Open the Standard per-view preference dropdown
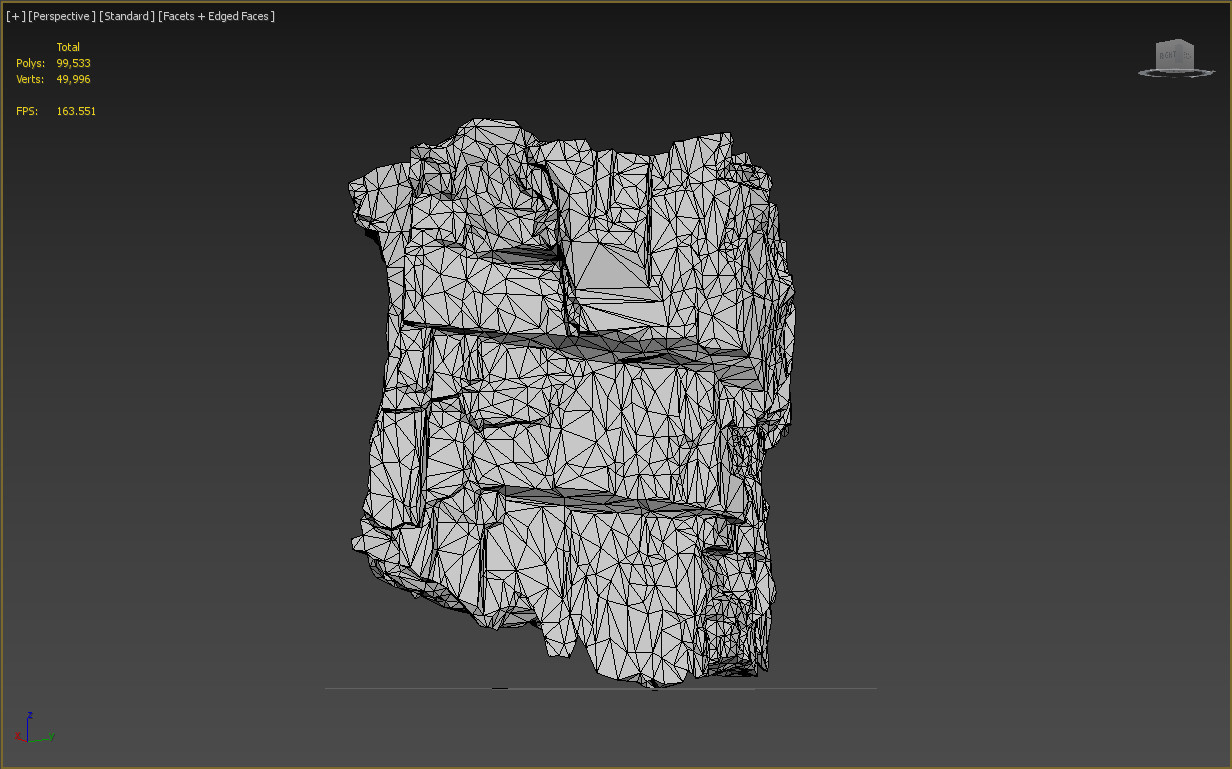Screen dimensions: 1232x769 [x=127, y=16]
